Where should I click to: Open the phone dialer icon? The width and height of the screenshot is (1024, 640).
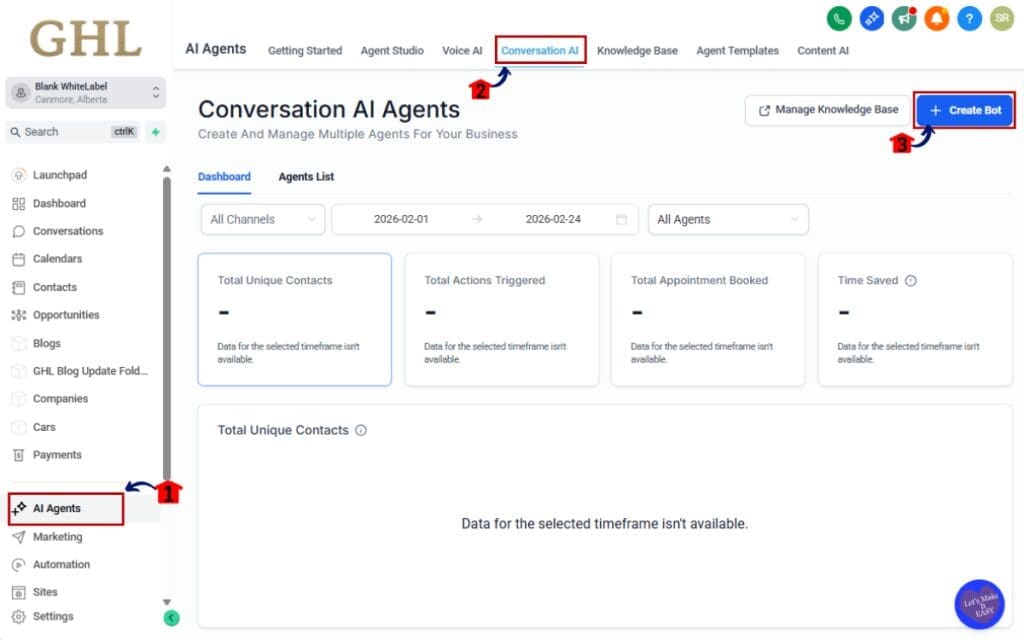(x=839, y=18)
